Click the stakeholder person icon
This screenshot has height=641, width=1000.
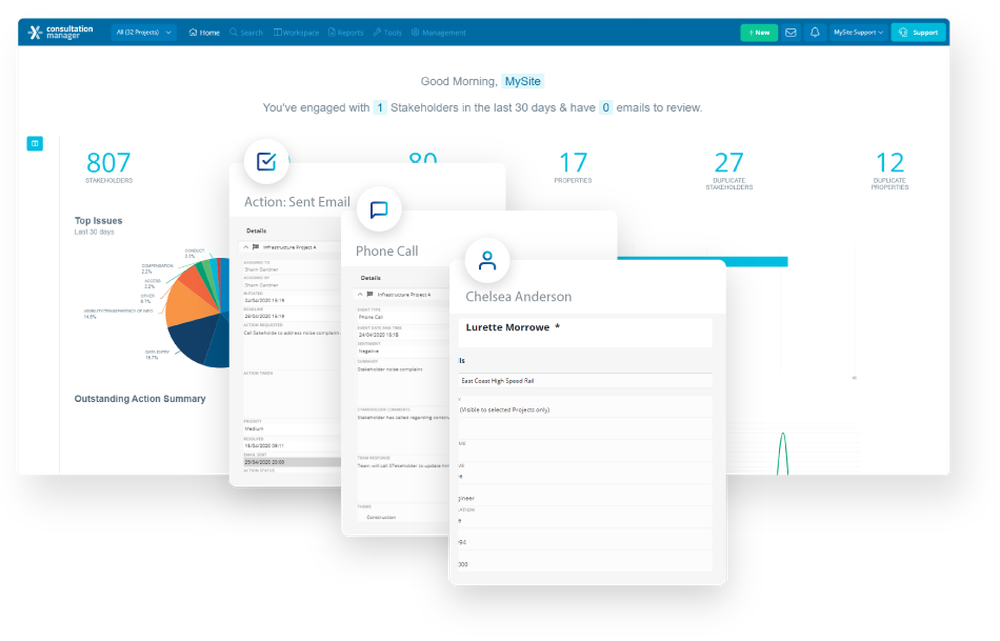487,260
